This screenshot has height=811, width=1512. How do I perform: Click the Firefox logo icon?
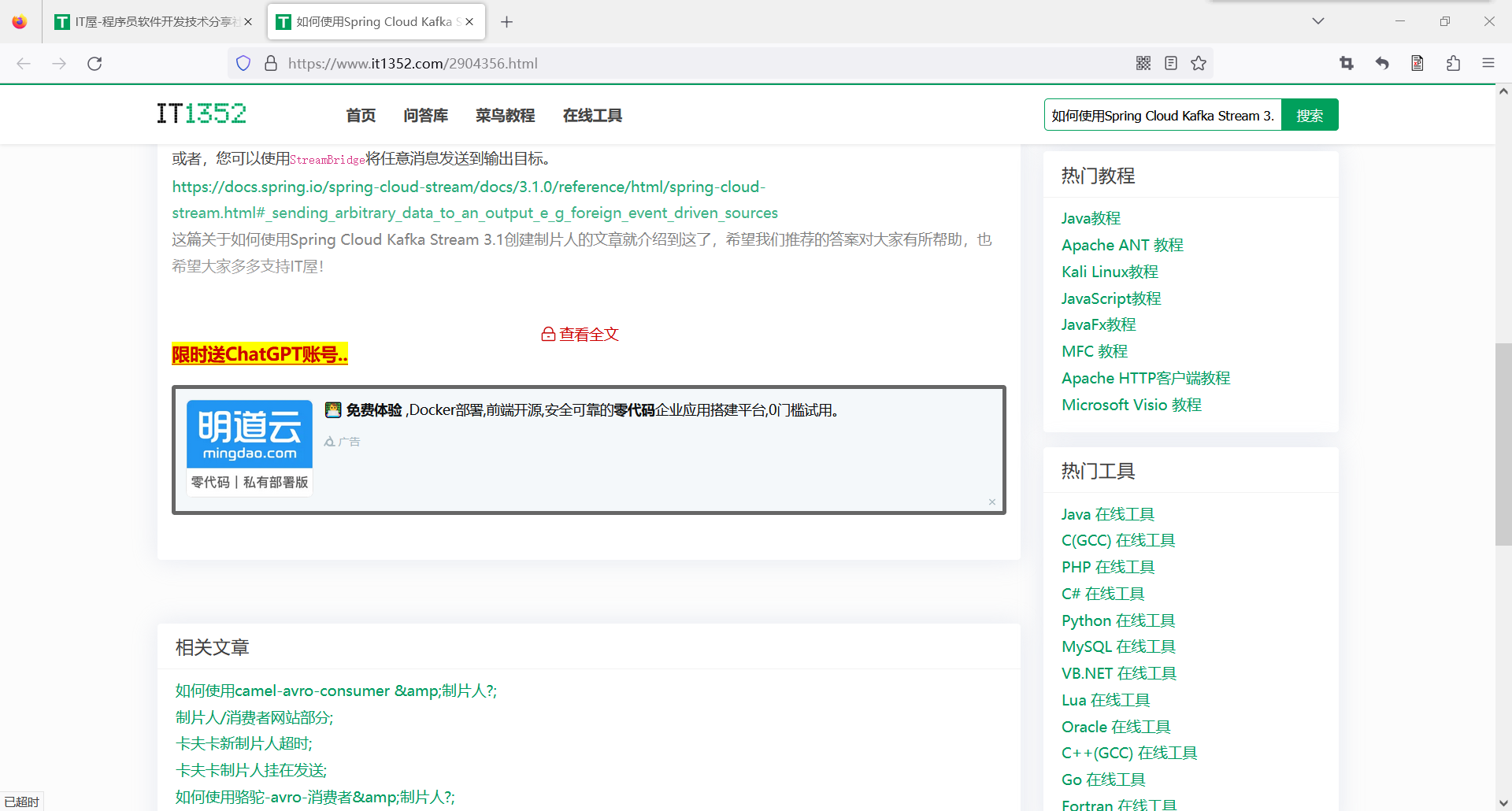point(20,21)
